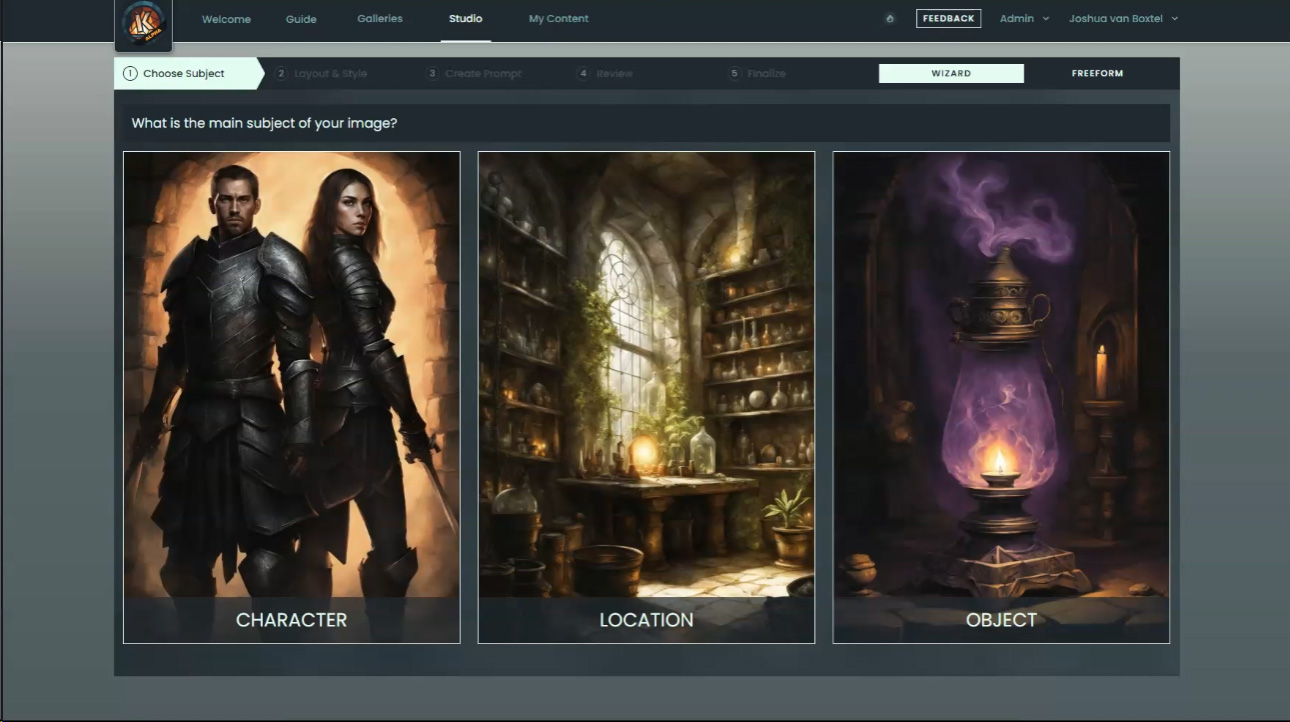Open the Welcome page

226,19
